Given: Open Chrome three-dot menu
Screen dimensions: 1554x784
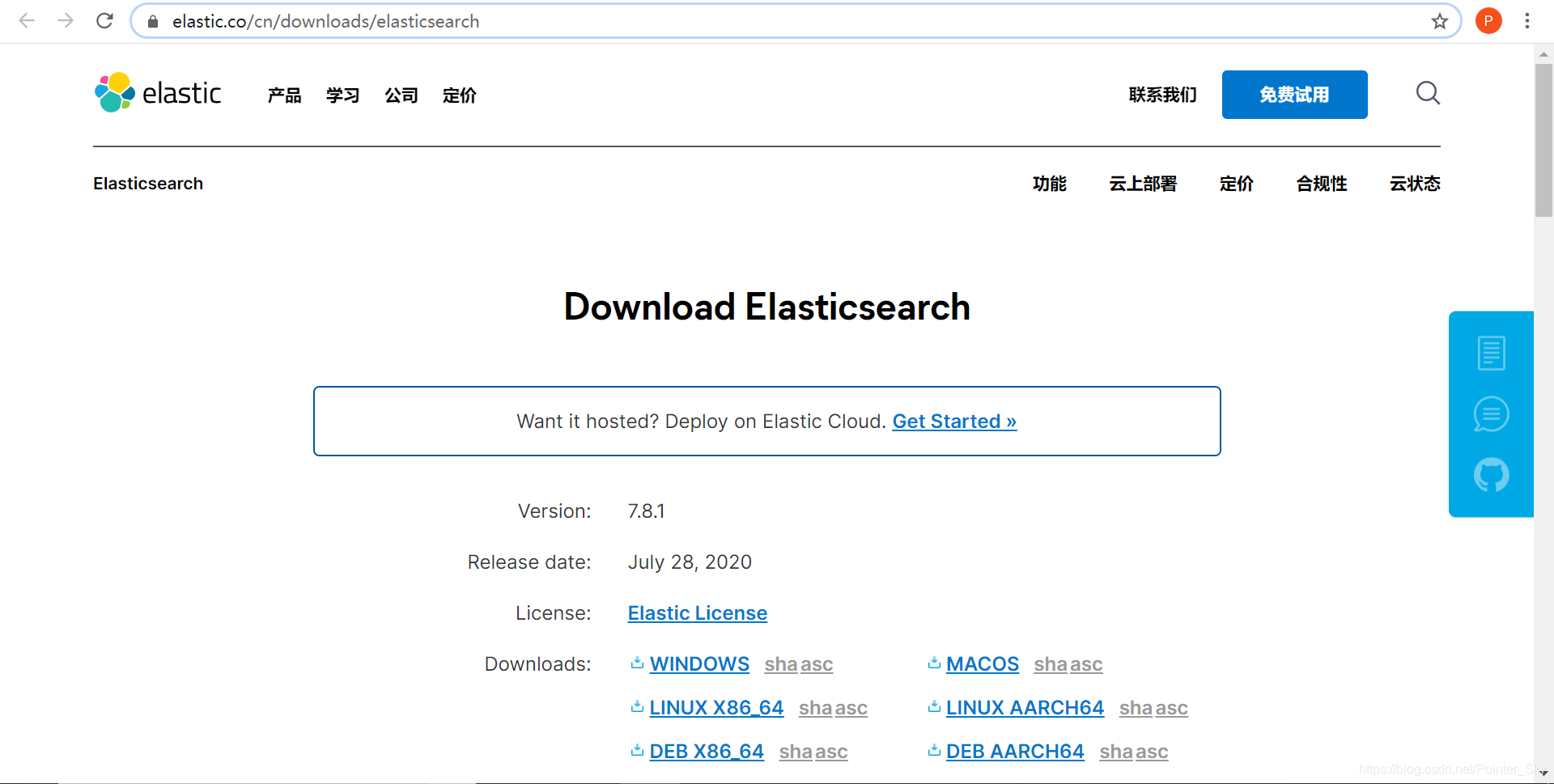Looking at the screenshot, I should [1527, 21].
